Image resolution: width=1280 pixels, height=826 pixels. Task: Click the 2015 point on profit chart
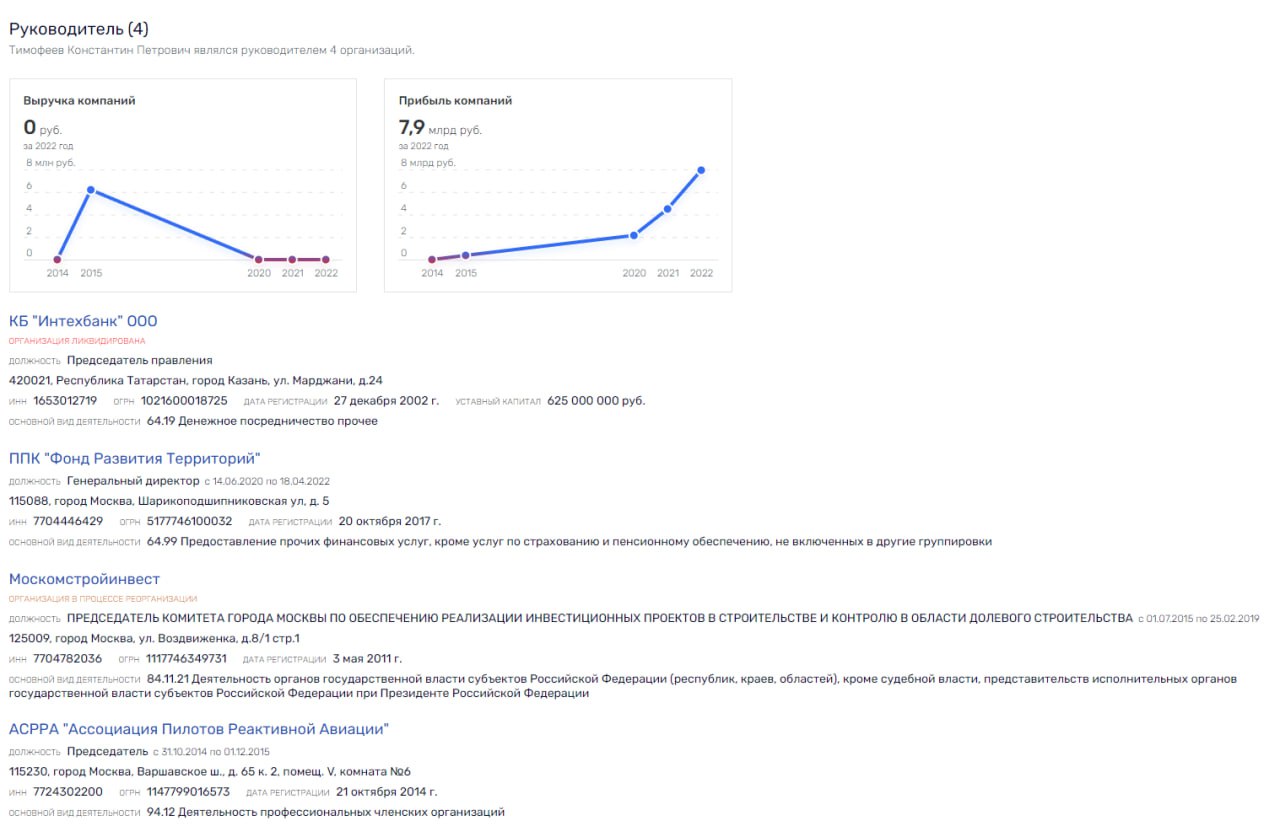[x=465, y=255]
